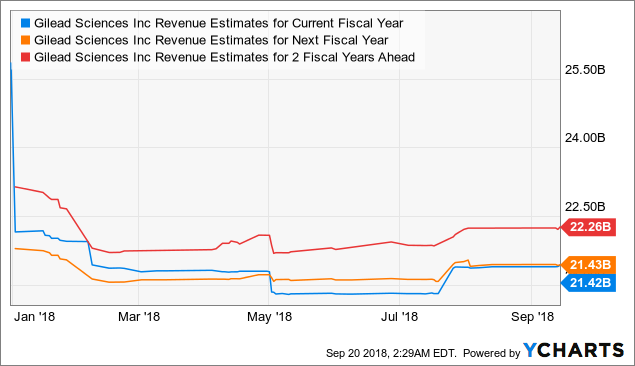
Task: Click the YCharts logo
Action: click(x=573, y=351)
